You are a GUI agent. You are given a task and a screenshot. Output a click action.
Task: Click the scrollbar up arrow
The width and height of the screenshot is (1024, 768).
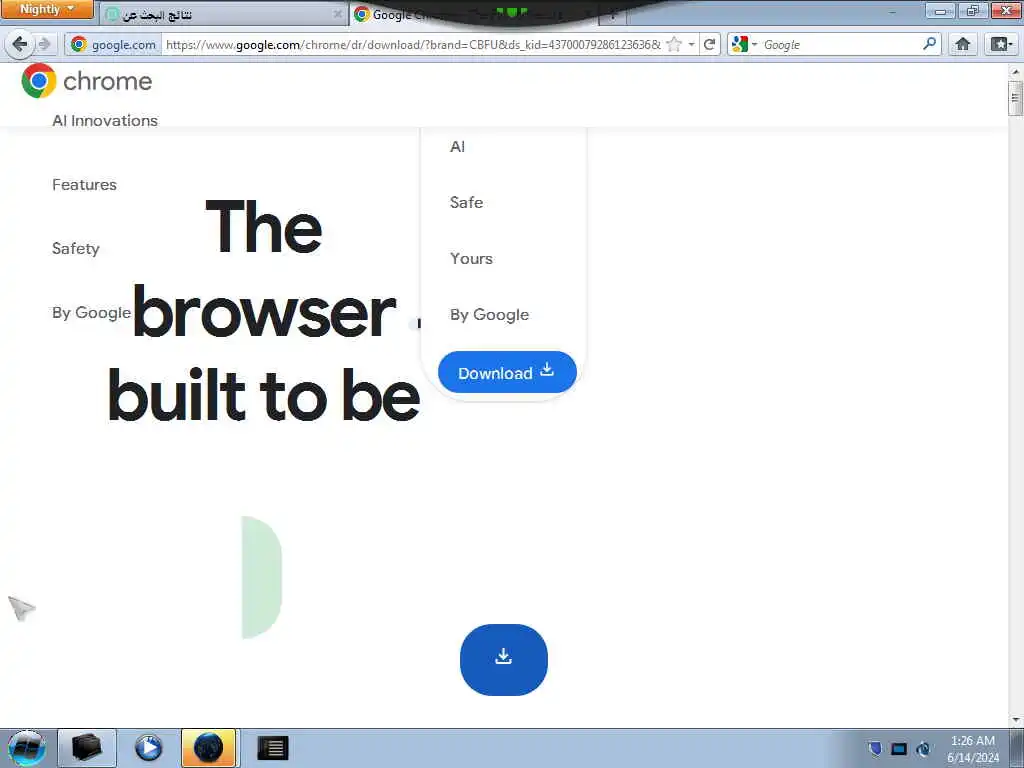(x=1016, y=71)
